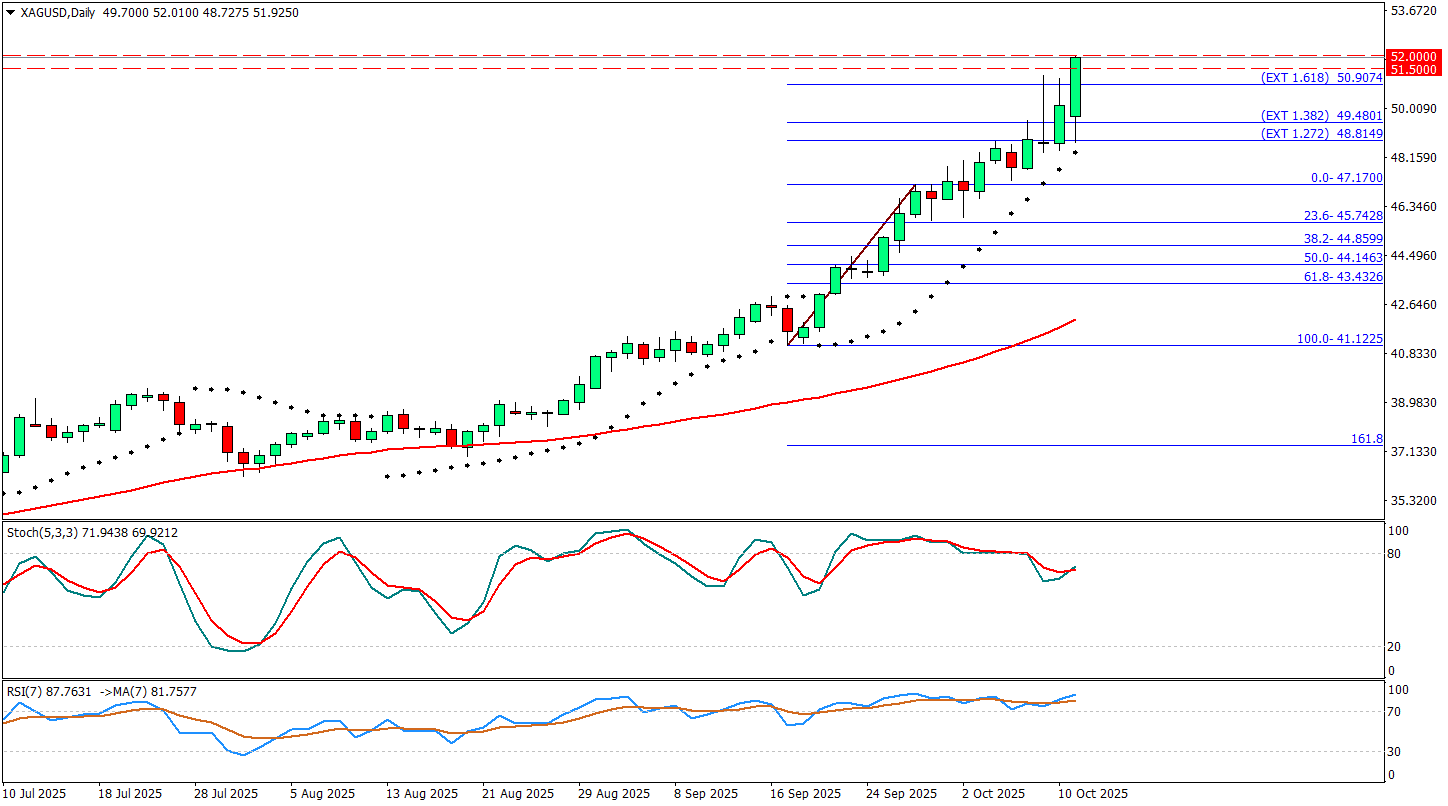Image resolution: width=1448 pixels, height=806 pixels.
Task: Open the chart menu triangle beside XAGUSD
Action: [x=11, y=13]
